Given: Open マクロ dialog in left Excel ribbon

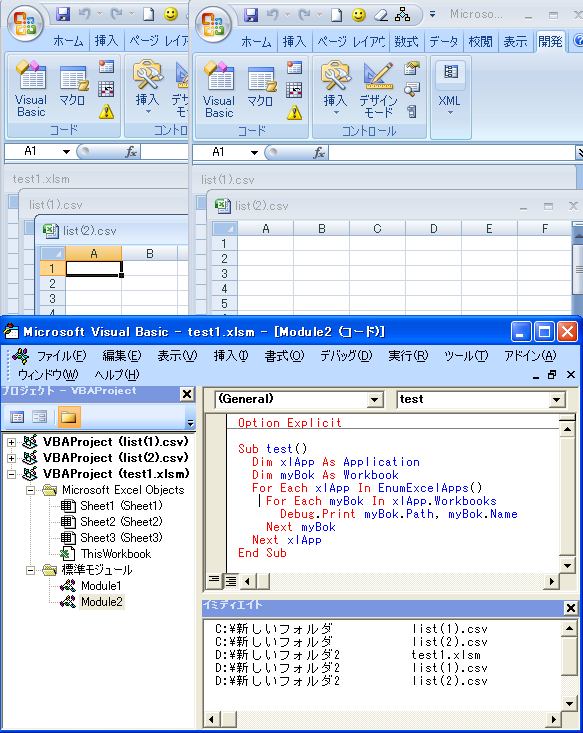Looking at the screenshot, I should (x=72, y=88).
